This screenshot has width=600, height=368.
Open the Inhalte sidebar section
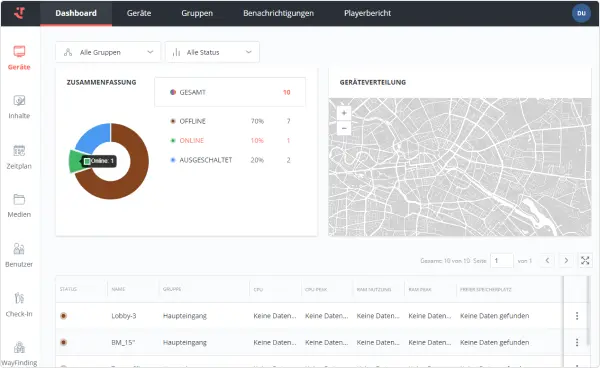(x=19, y=107)
